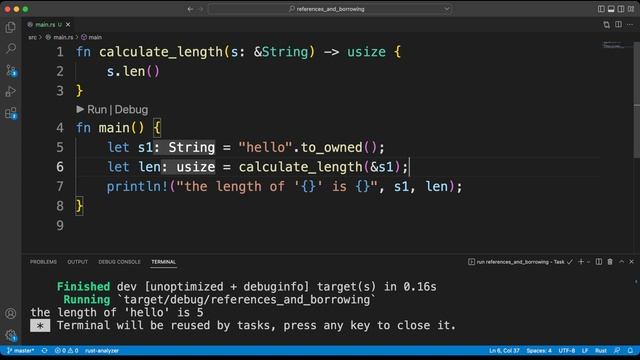Click the usize inlay type hint on line 6
The width and height of the screenshot is (640, 360).
click(x=188, y=167)
